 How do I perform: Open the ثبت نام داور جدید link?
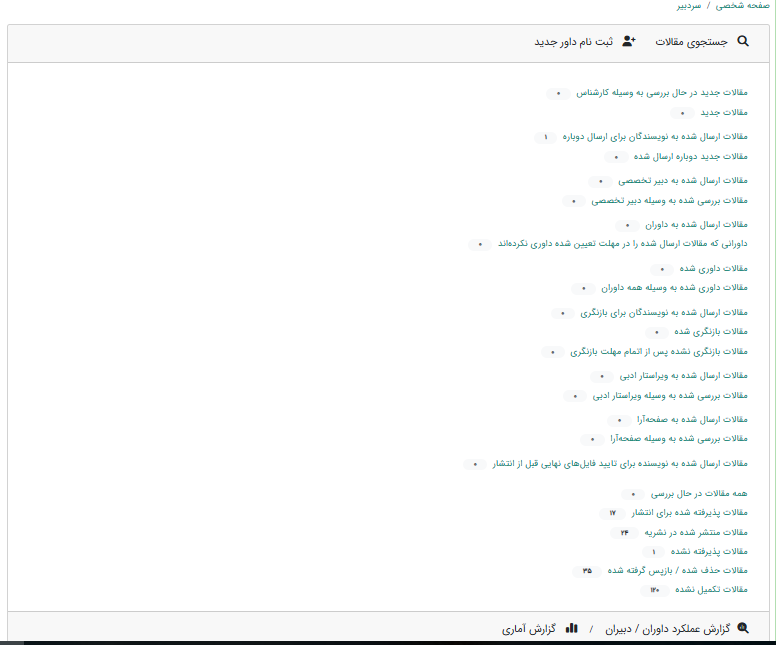click(x=574, y=42)
